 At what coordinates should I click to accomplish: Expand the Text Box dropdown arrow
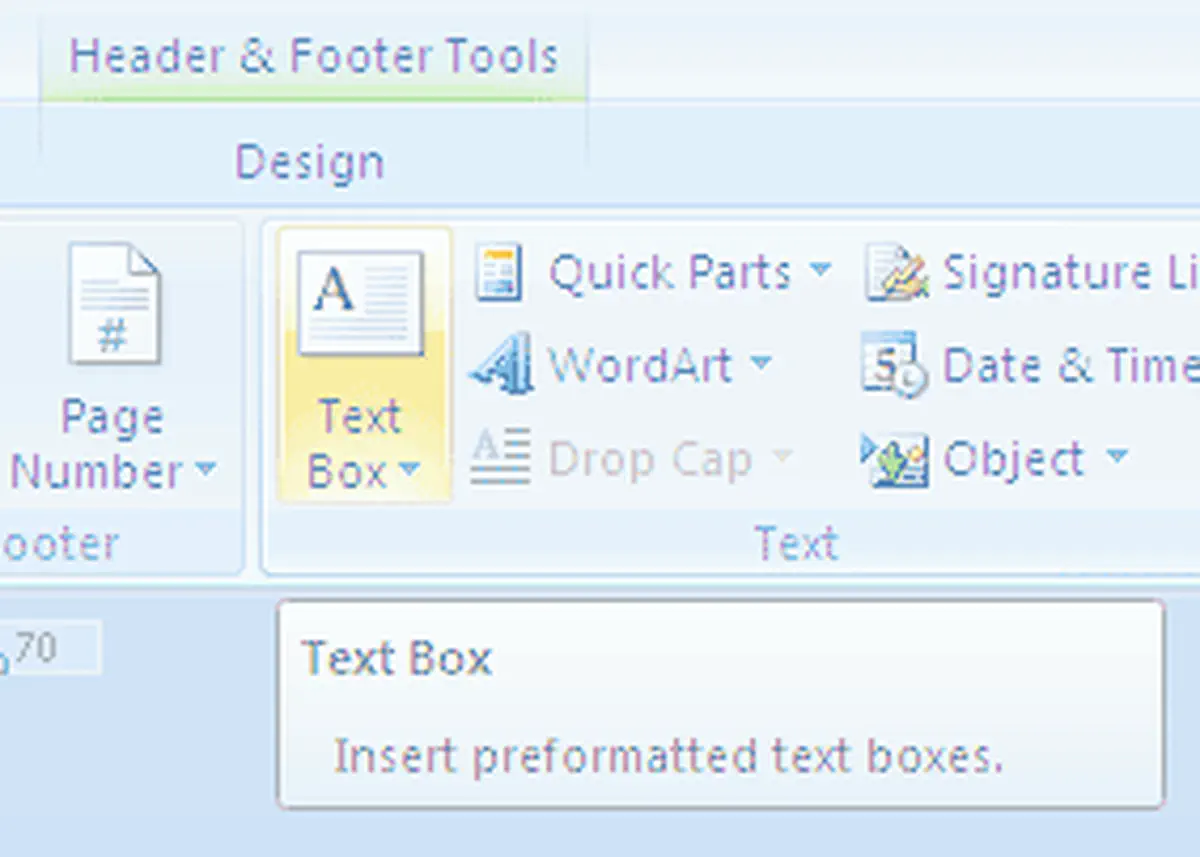point(409,469)
